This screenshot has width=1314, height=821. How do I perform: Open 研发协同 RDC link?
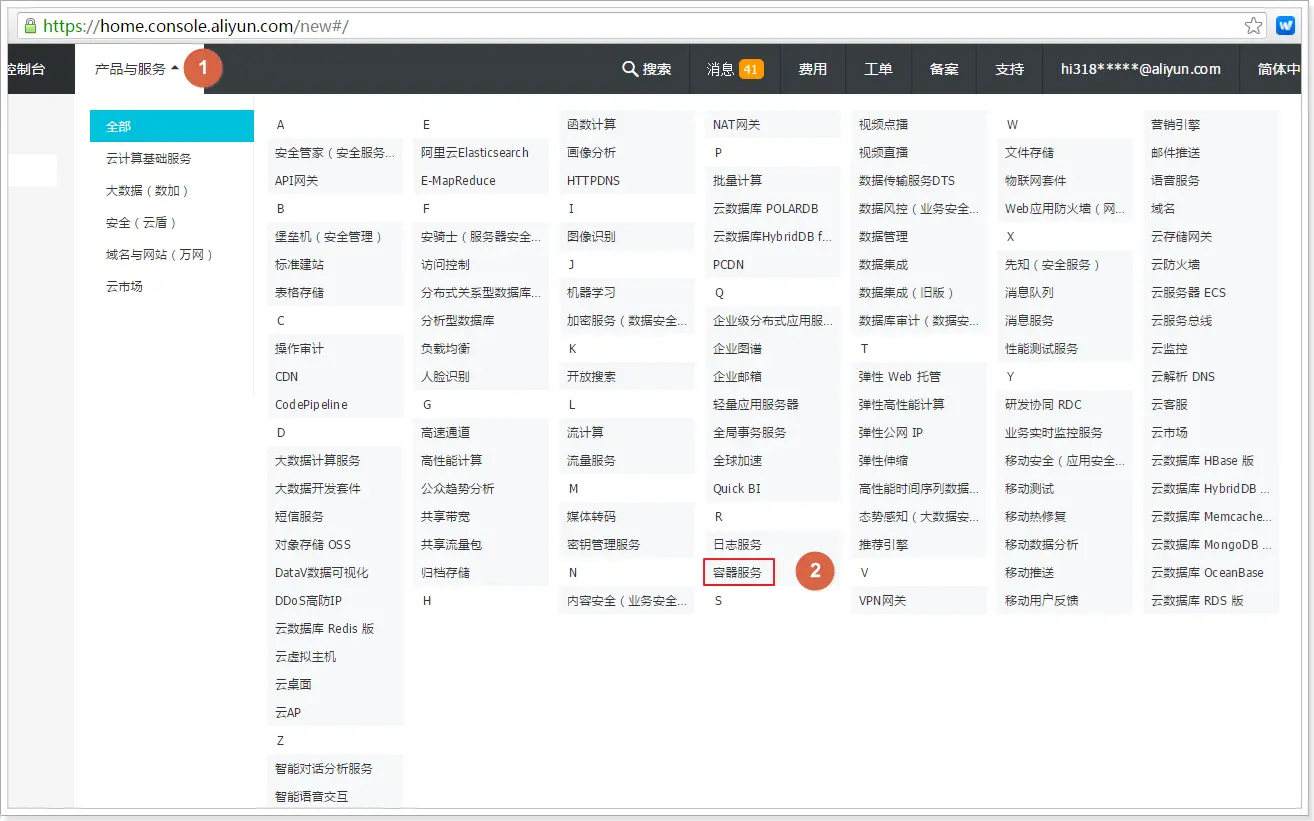1043,405
